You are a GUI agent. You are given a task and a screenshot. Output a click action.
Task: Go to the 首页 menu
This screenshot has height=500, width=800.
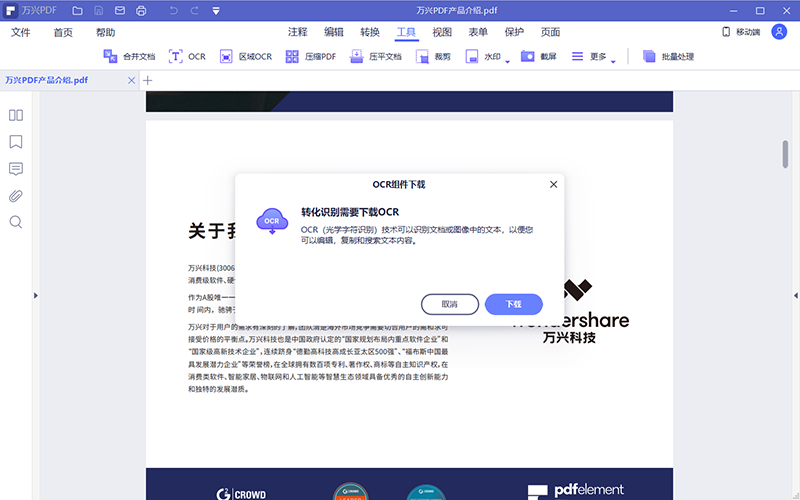(63, 33)
